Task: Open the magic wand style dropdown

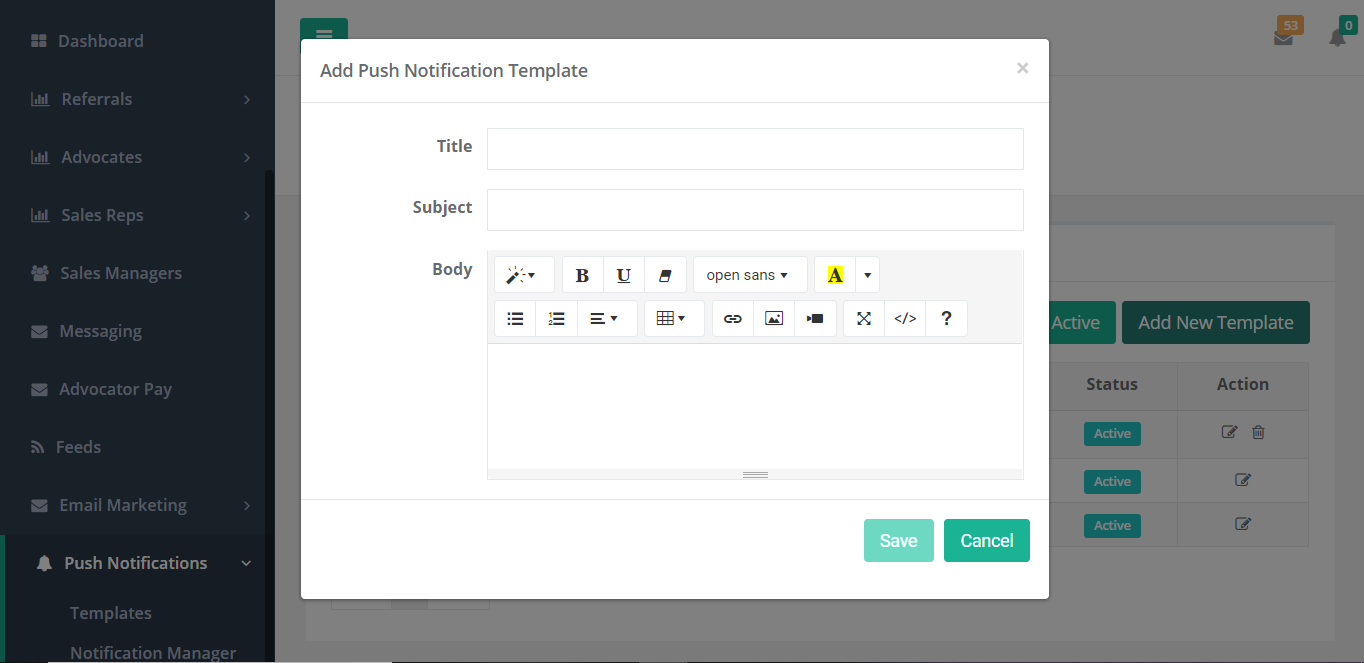Action: click(x=523, y=275)
